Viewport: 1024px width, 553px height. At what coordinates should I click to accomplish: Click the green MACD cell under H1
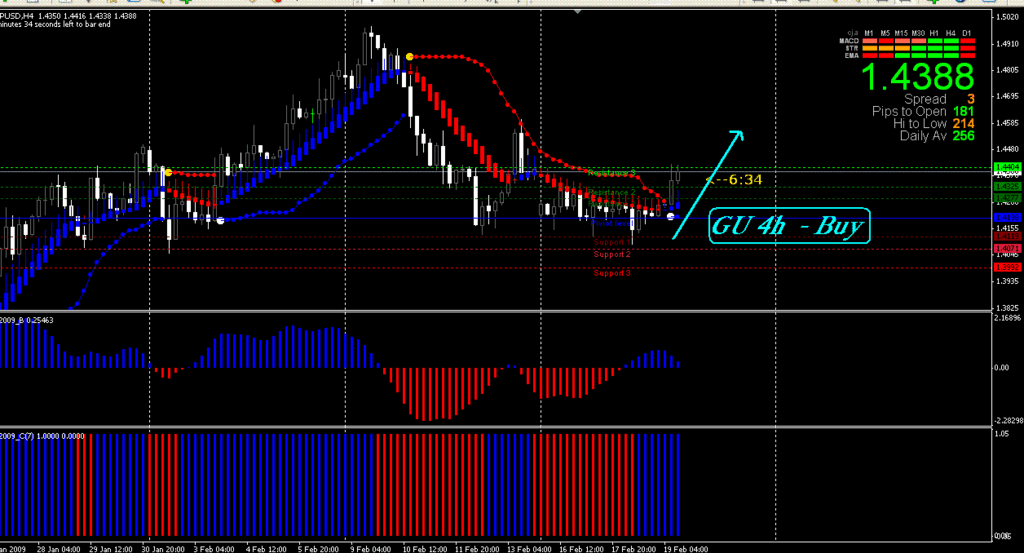[x=935, y=41]
